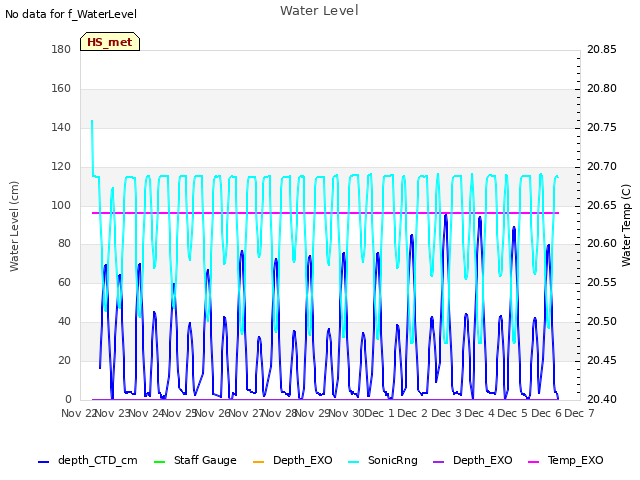Click the 'Dec 1' x-axis date label
The width and height of the screenshot is (640, 480).
(x=379, y=413)
